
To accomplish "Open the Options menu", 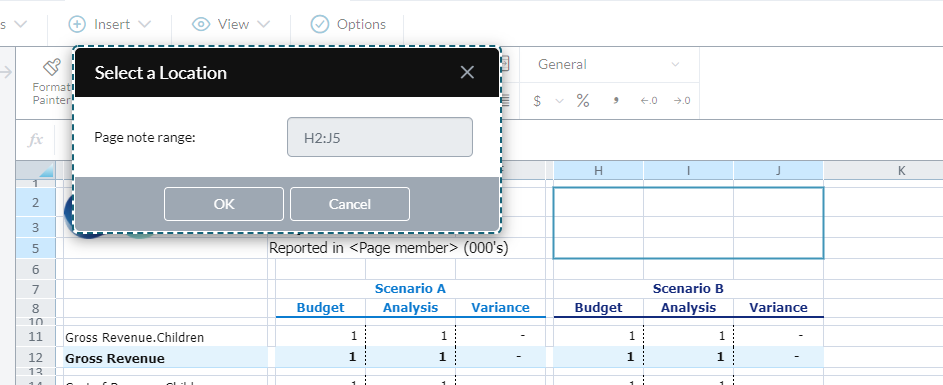I will pos(348,24).
